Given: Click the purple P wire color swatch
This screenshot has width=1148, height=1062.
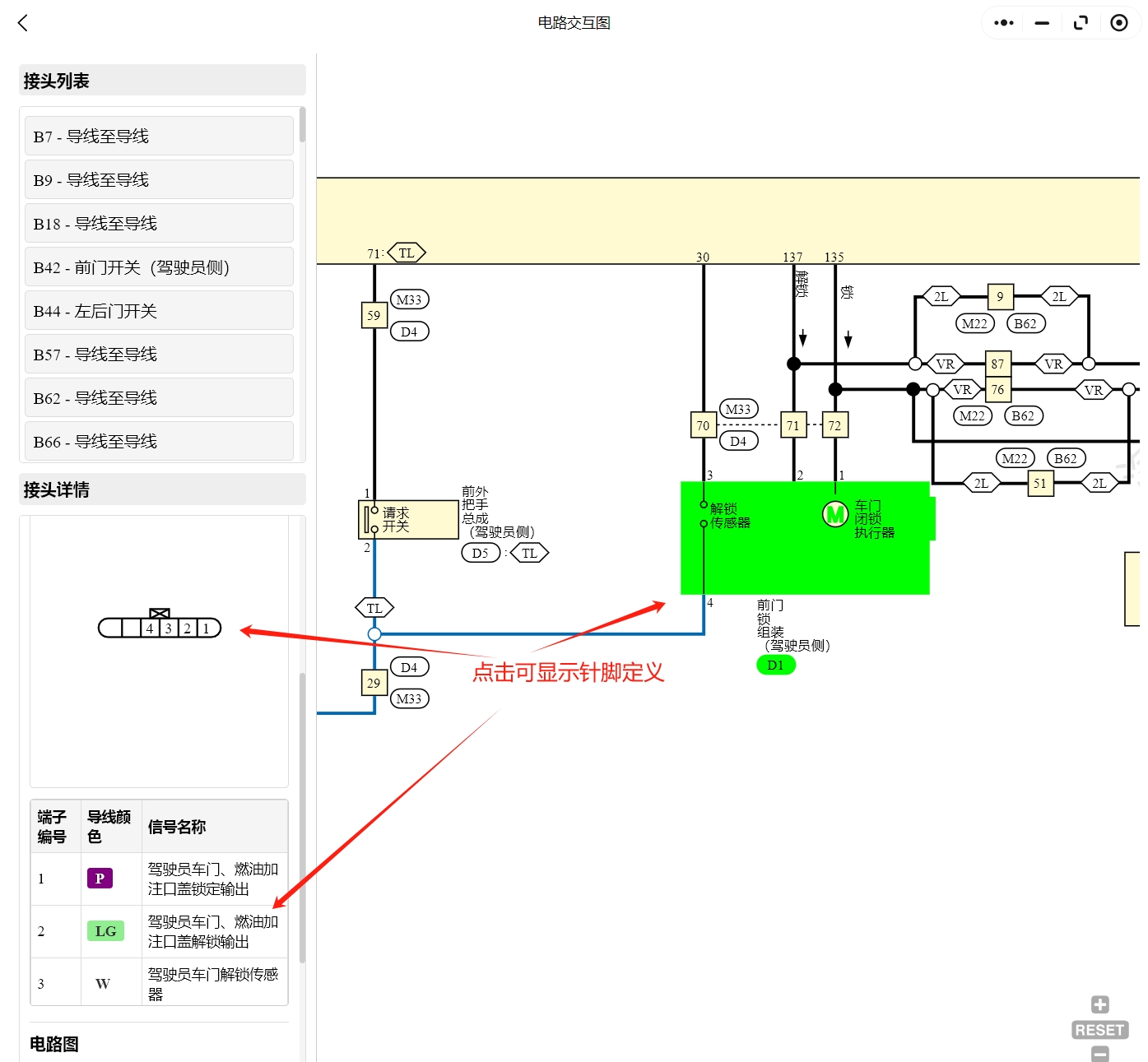Looking at the screenshot, I should tap(100, 879).
